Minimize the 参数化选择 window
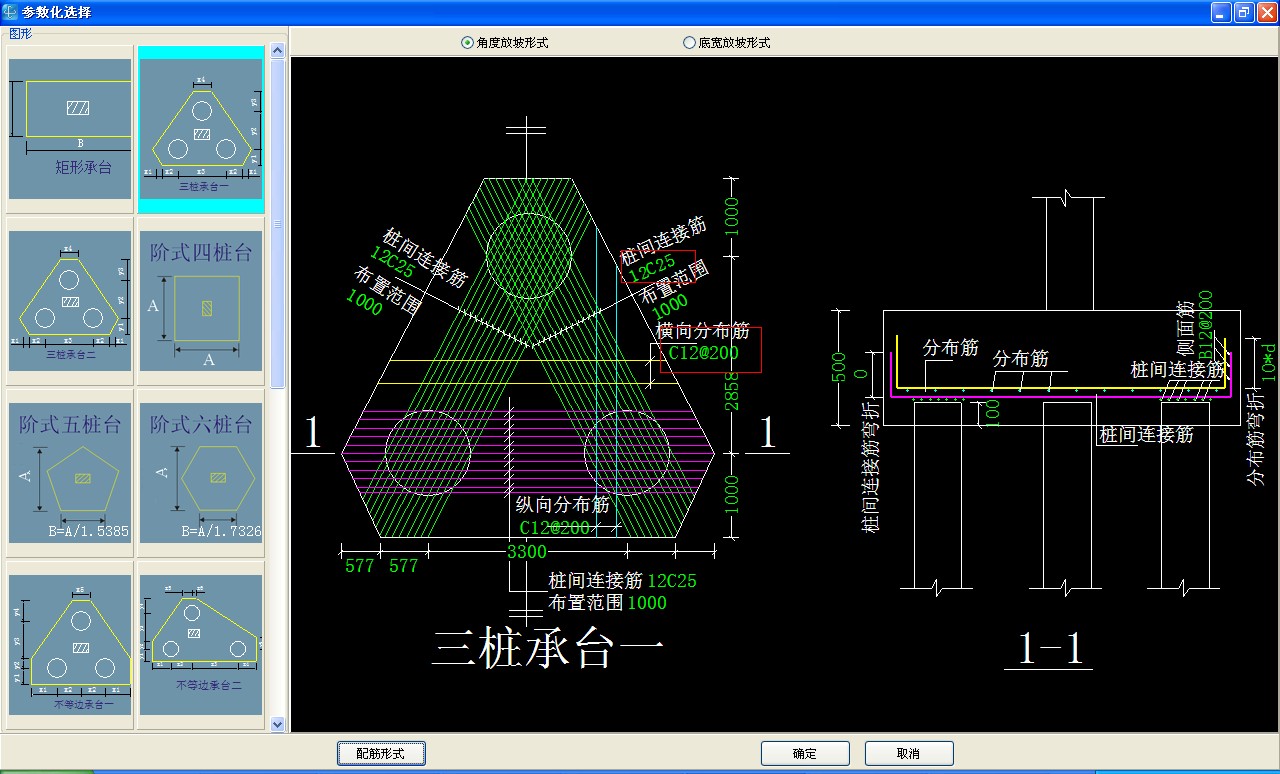This screenshot has width=1280, height=774. click(1221, 12)
